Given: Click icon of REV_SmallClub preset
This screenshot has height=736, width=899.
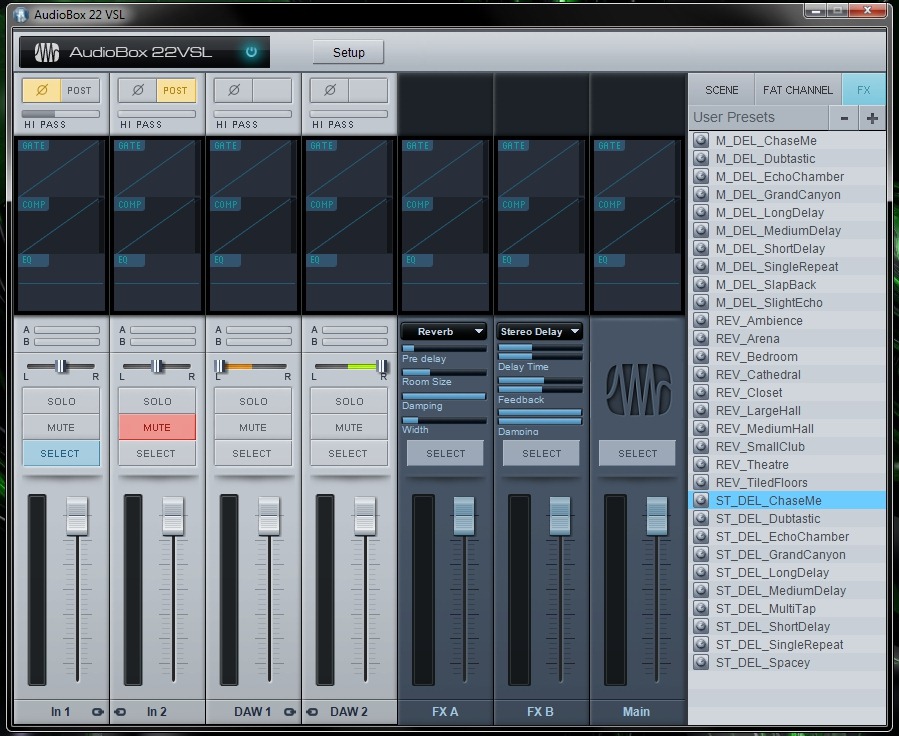Looking at the screenshot, I should coord(701,447).
